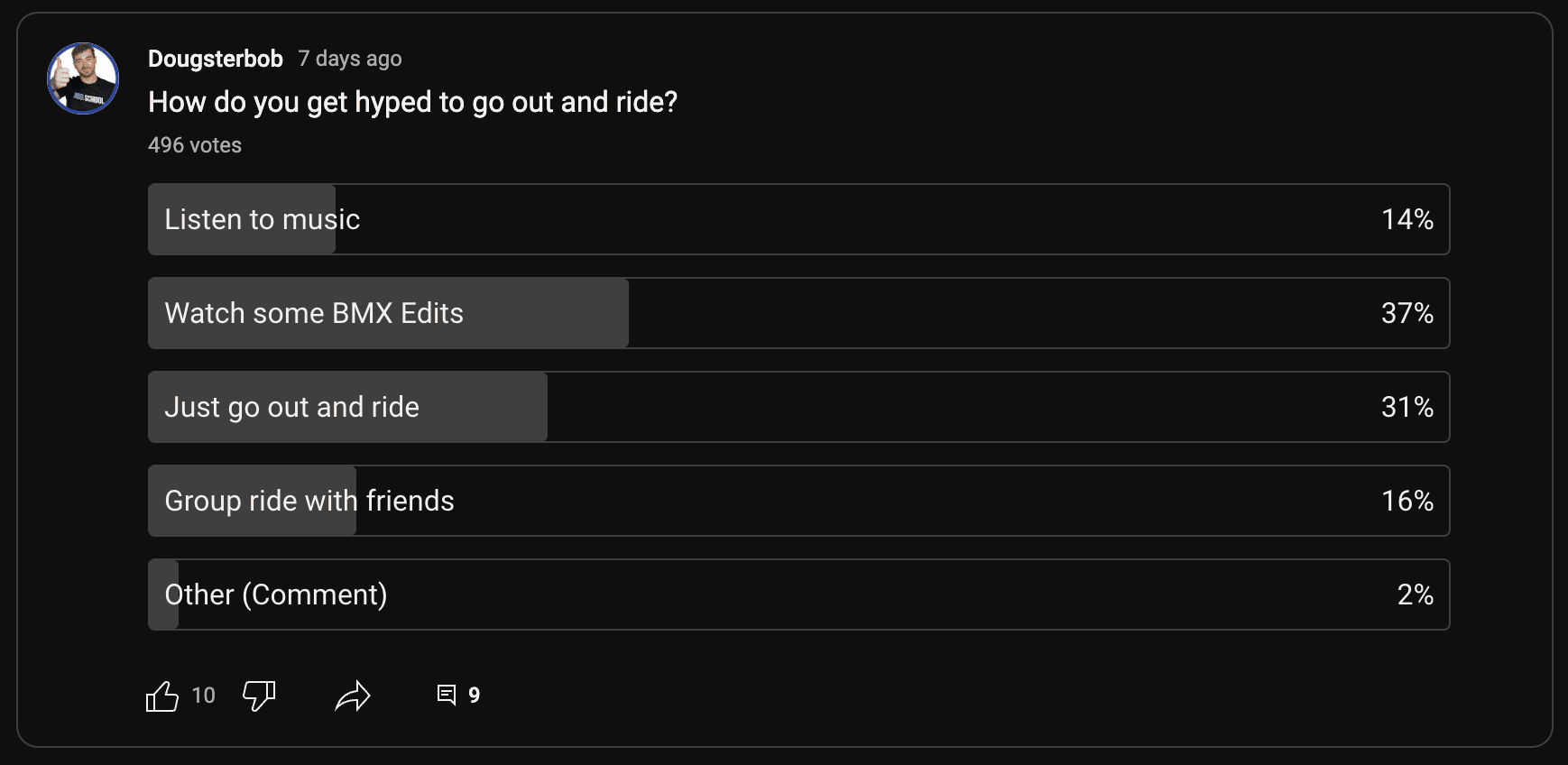Open the post via 7 days ago timestamp
Screen dimensions: 1568x765
[x=350, y=59]
